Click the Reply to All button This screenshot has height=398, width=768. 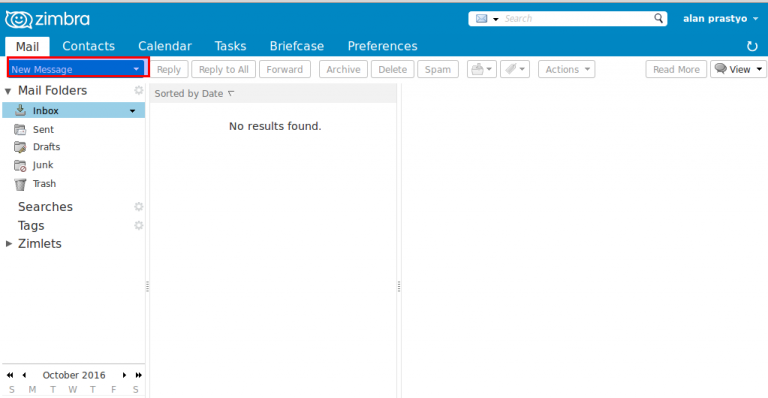point(223,69)
